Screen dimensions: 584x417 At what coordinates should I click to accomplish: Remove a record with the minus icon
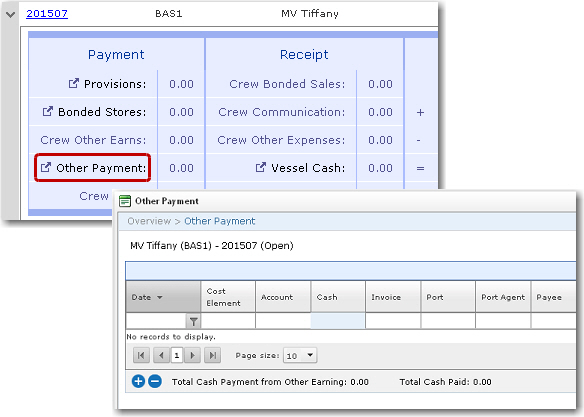(155, 381)
